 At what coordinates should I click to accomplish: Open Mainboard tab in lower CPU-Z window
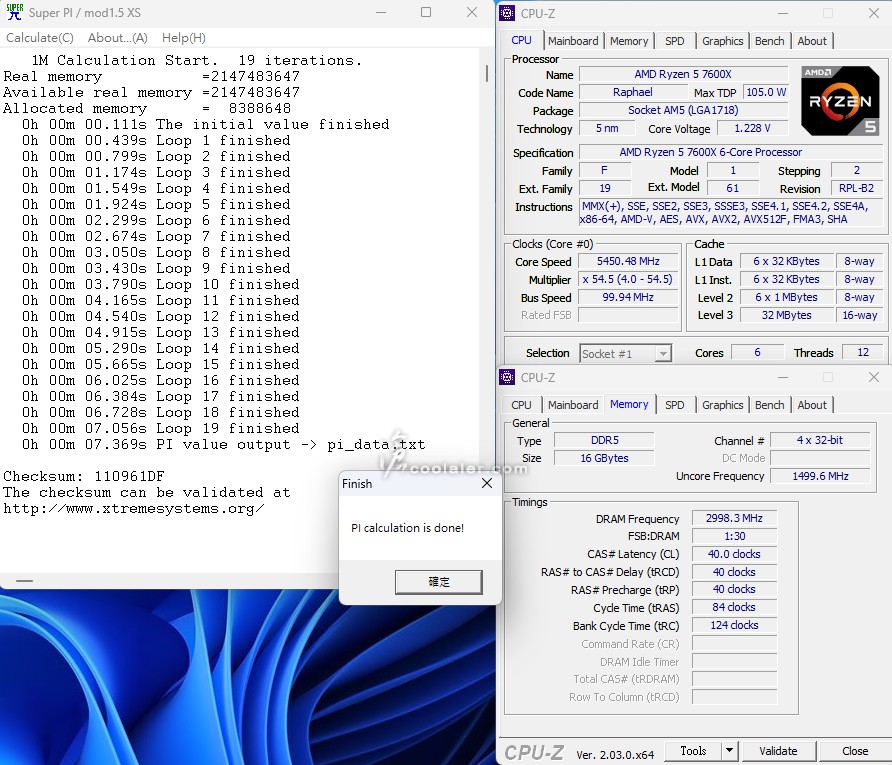click(x=573, y=405)
